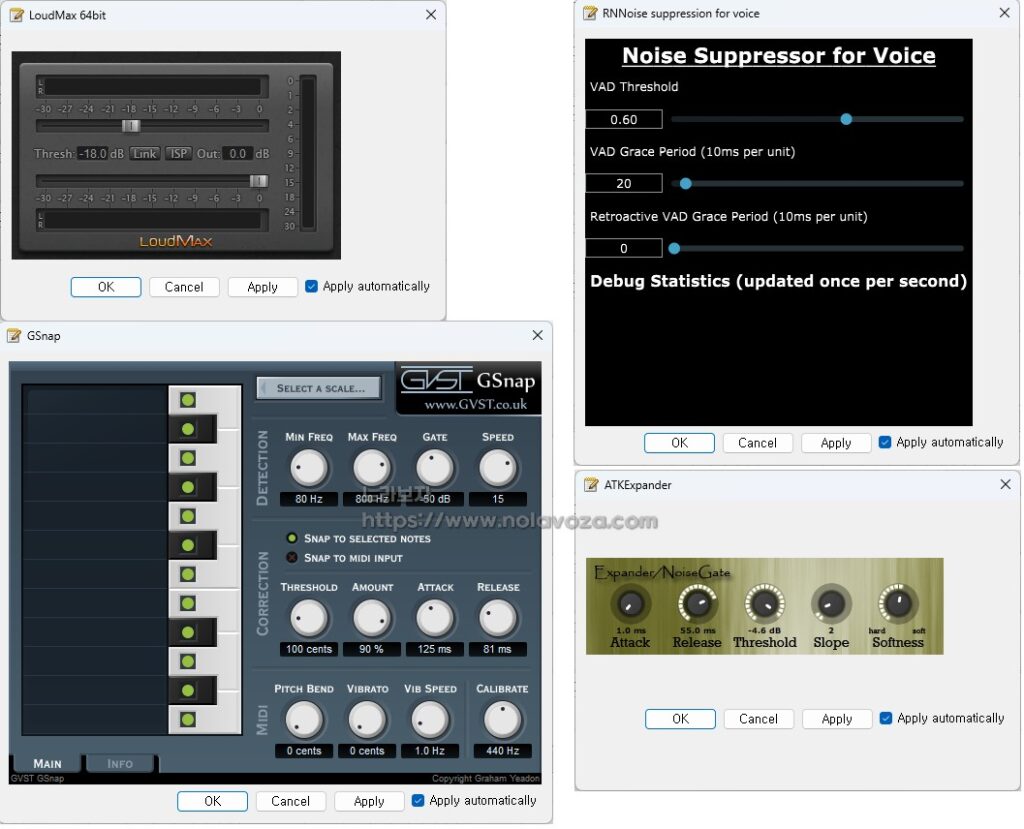Screen dimensions: 1024x829
Task: Click Cancel in the RNNoise window
Action: [758, 443]
